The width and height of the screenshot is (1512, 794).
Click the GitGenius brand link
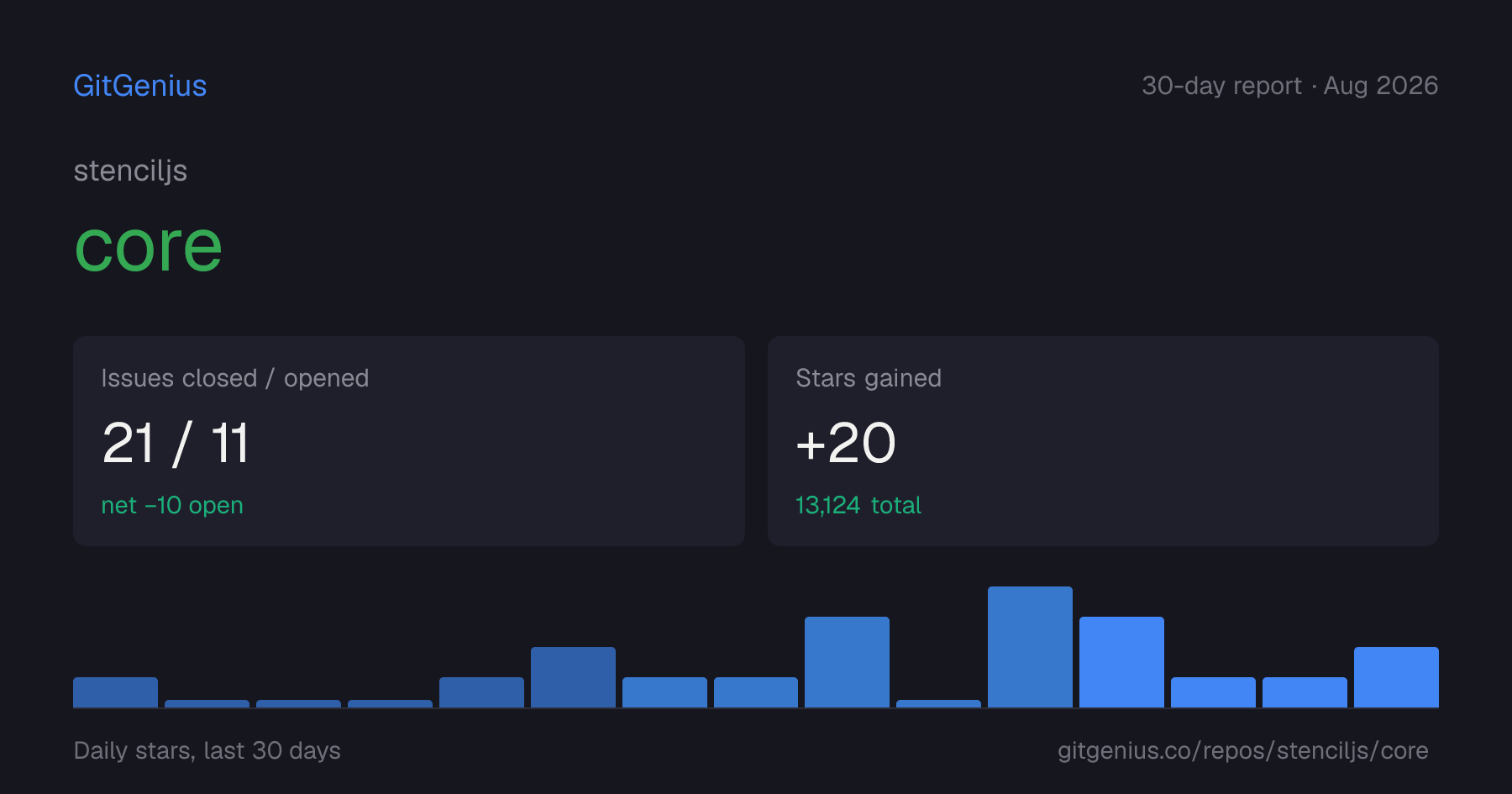pos(139,86)
